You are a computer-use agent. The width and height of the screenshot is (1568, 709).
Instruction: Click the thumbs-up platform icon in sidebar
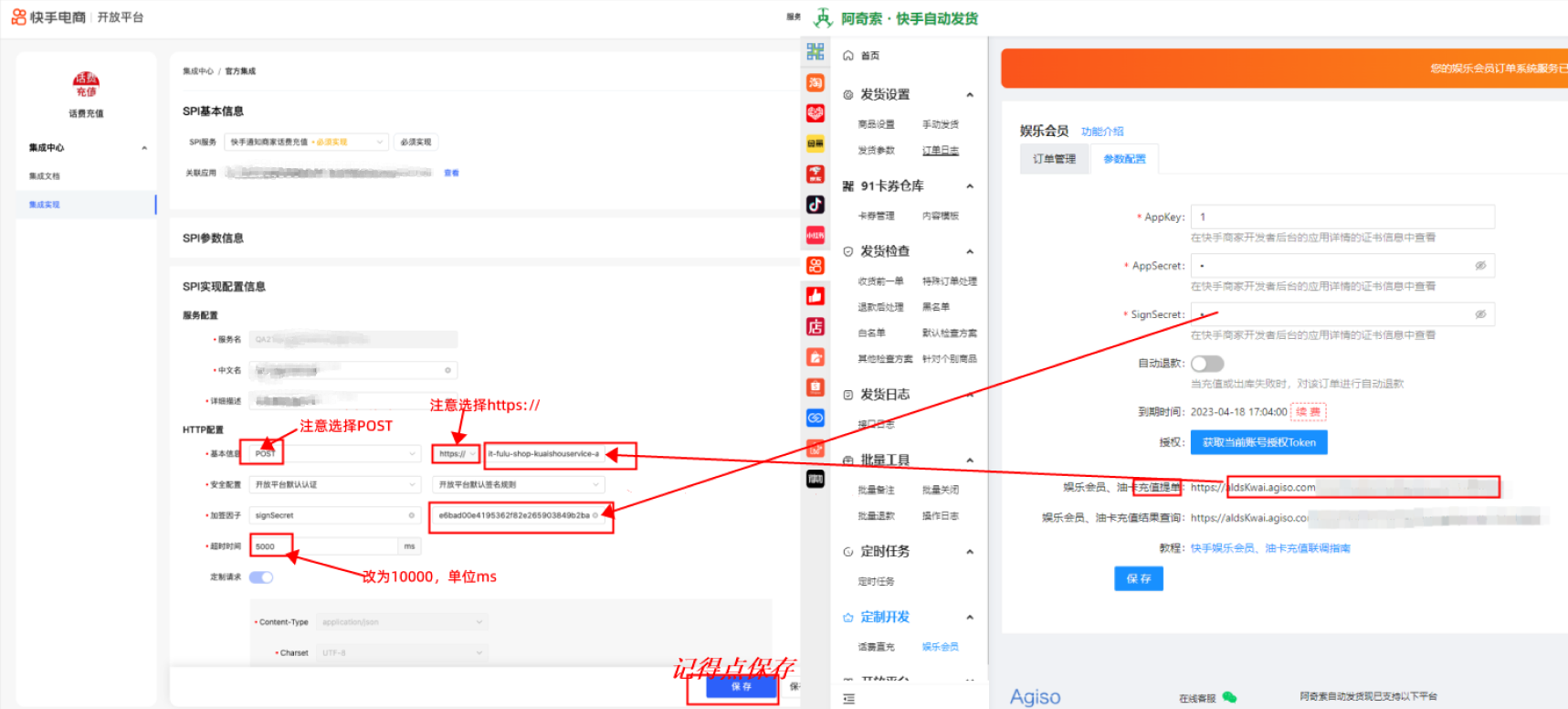click(x=816, y=296)
